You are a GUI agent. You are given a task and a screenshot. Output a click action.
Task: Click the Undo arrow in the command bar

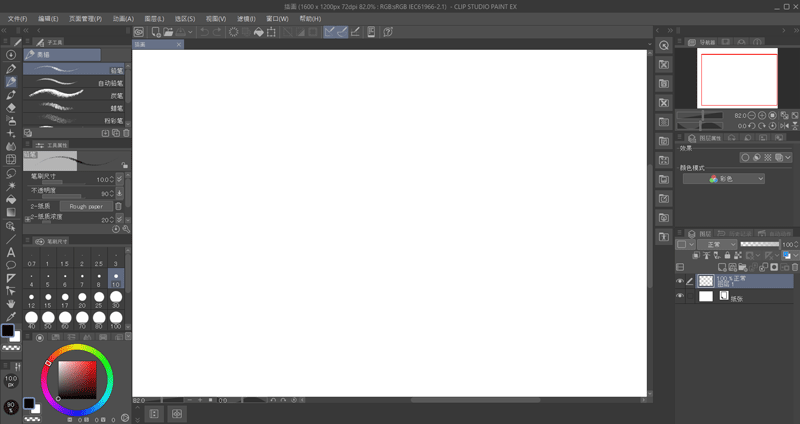pos(204,32)
